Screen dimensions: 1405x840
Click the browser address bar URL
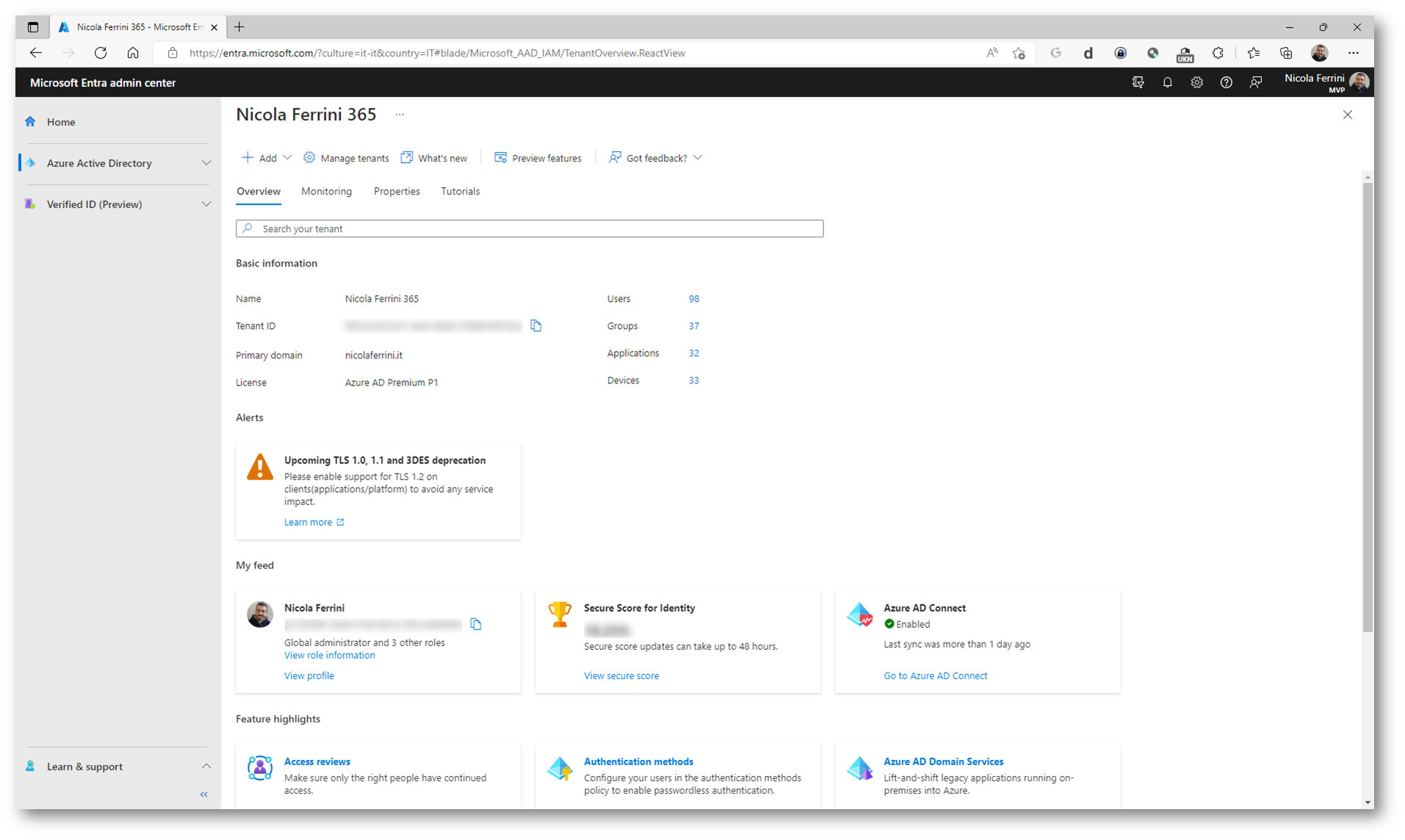point(437,53)
